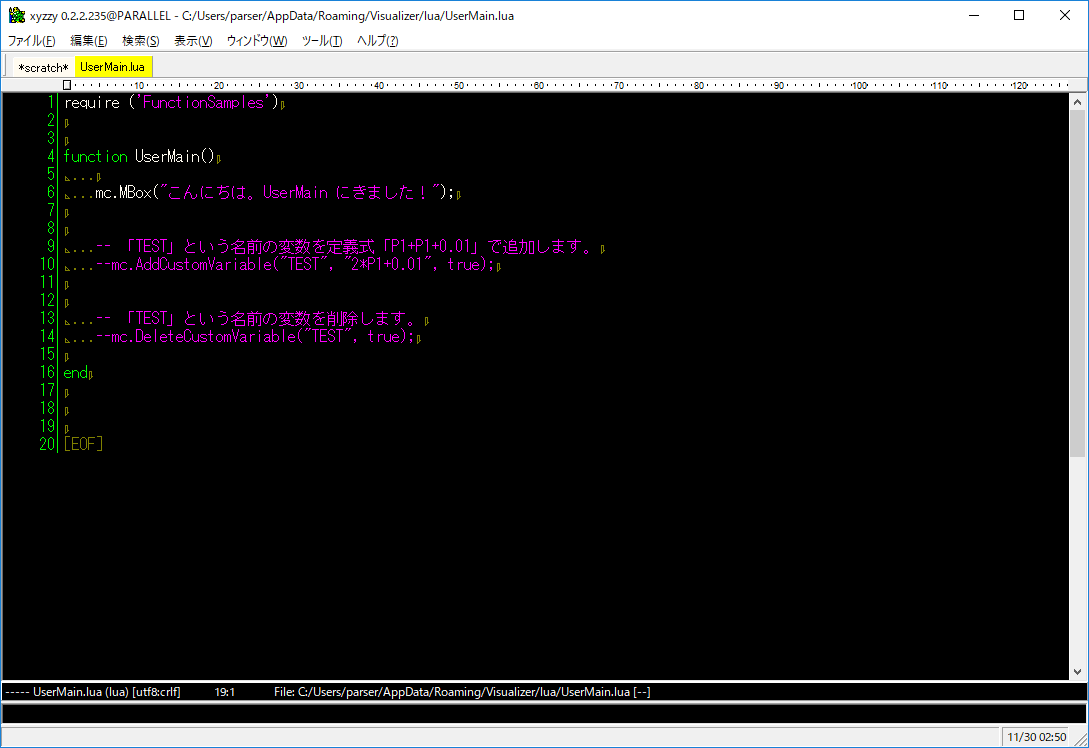Maximize the xyzzy window

(1019, 15)
